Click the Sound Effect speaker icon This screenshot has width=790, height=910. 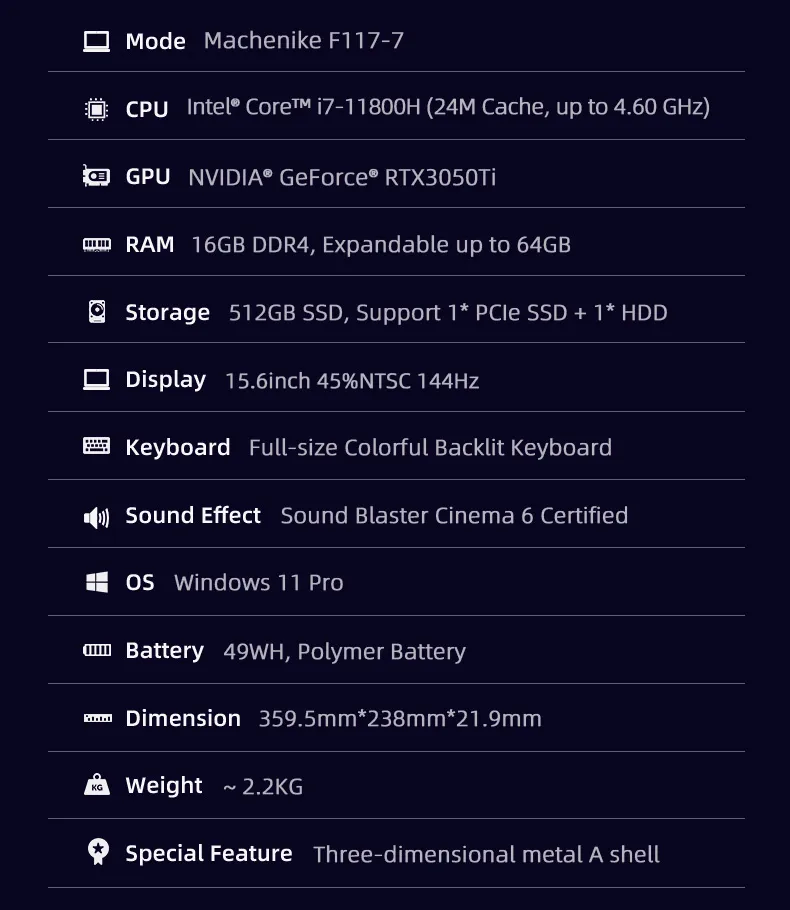pyautogui.click(x=96, y=517)
